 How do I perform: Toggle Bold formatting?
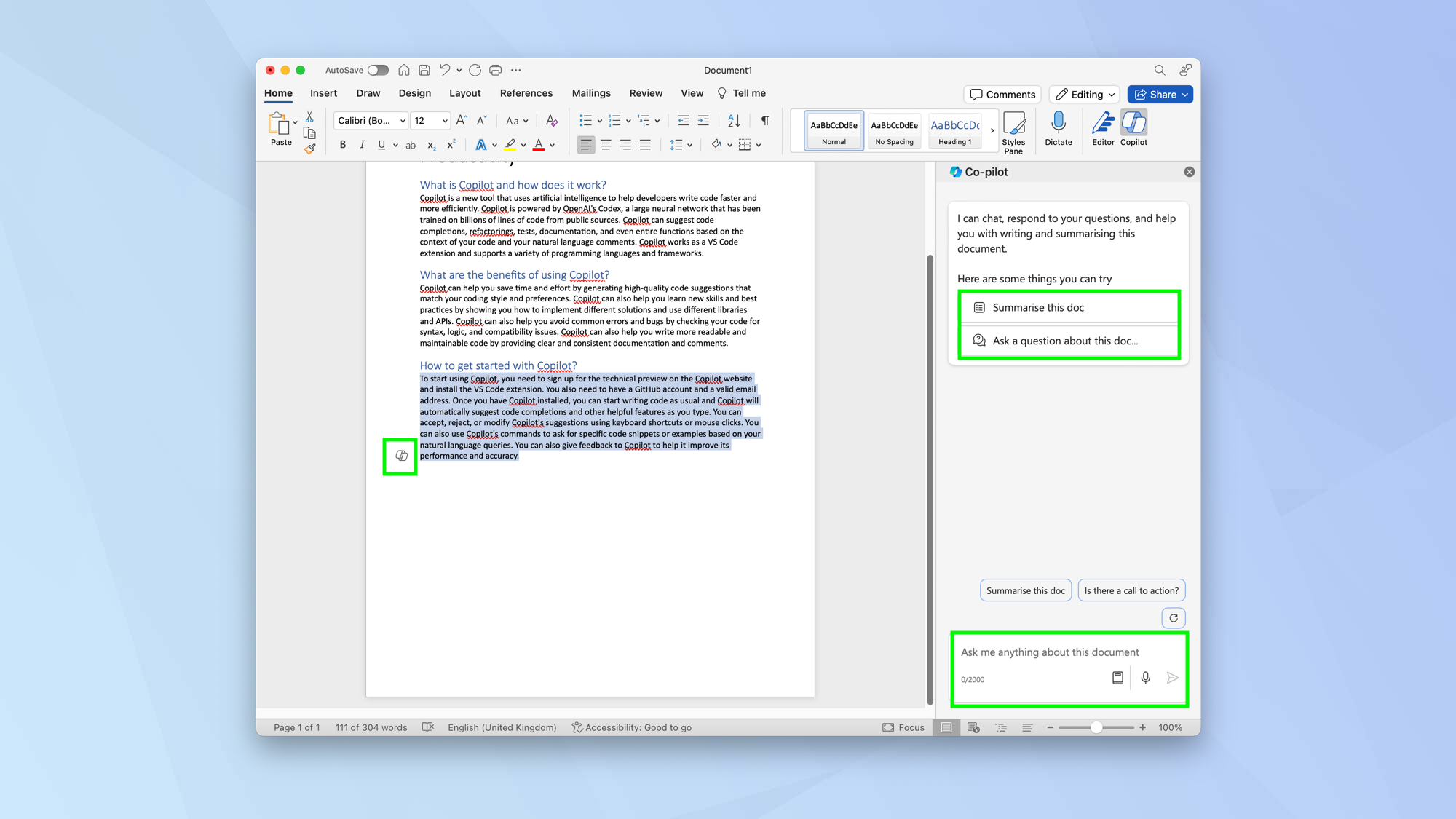pos(342,145)
